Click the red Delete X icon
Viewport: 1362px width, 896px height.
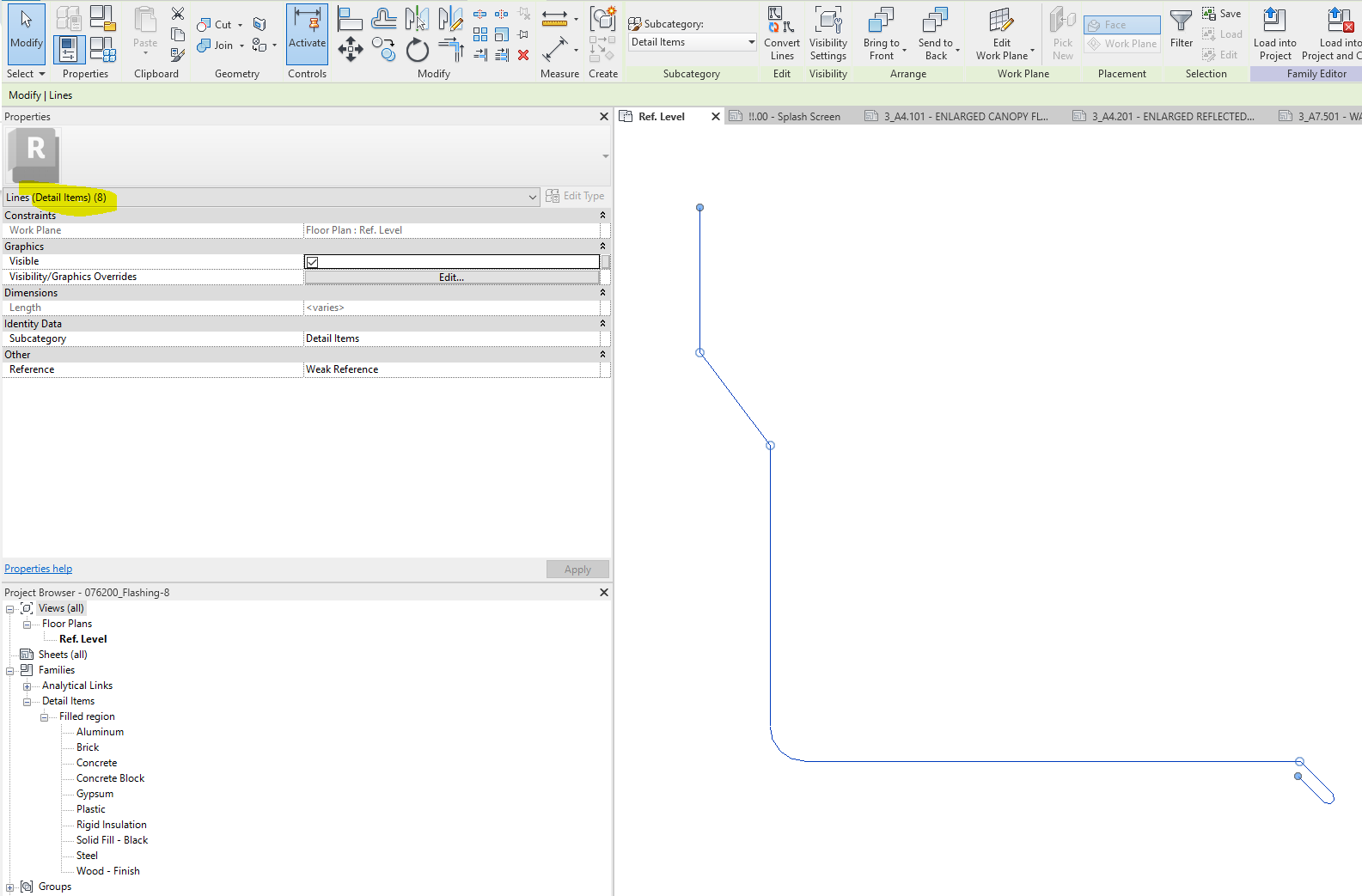point(523,55)
